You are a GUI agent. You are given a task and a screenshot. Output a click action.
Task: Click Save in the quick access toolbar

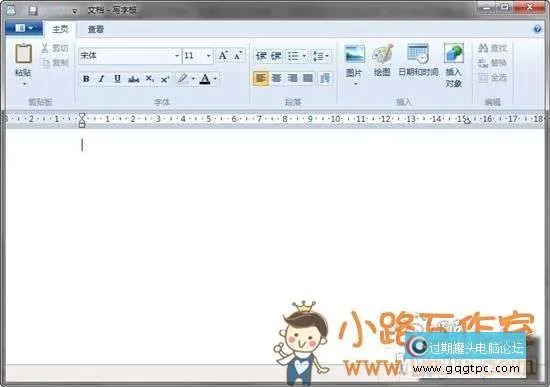(33, 11)
